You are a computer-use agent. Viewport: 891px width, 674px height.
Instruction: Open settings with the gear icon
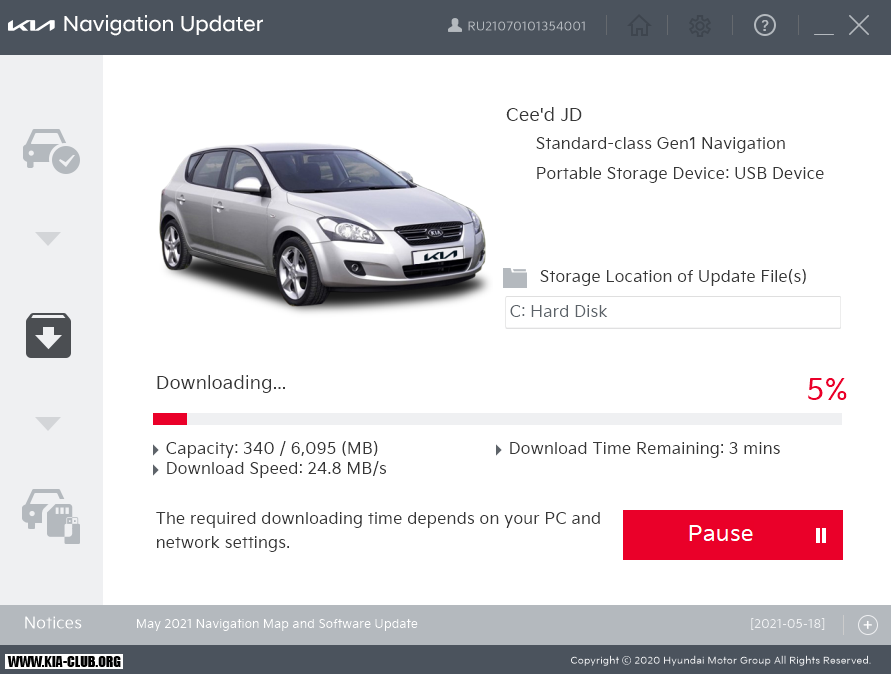700,26
